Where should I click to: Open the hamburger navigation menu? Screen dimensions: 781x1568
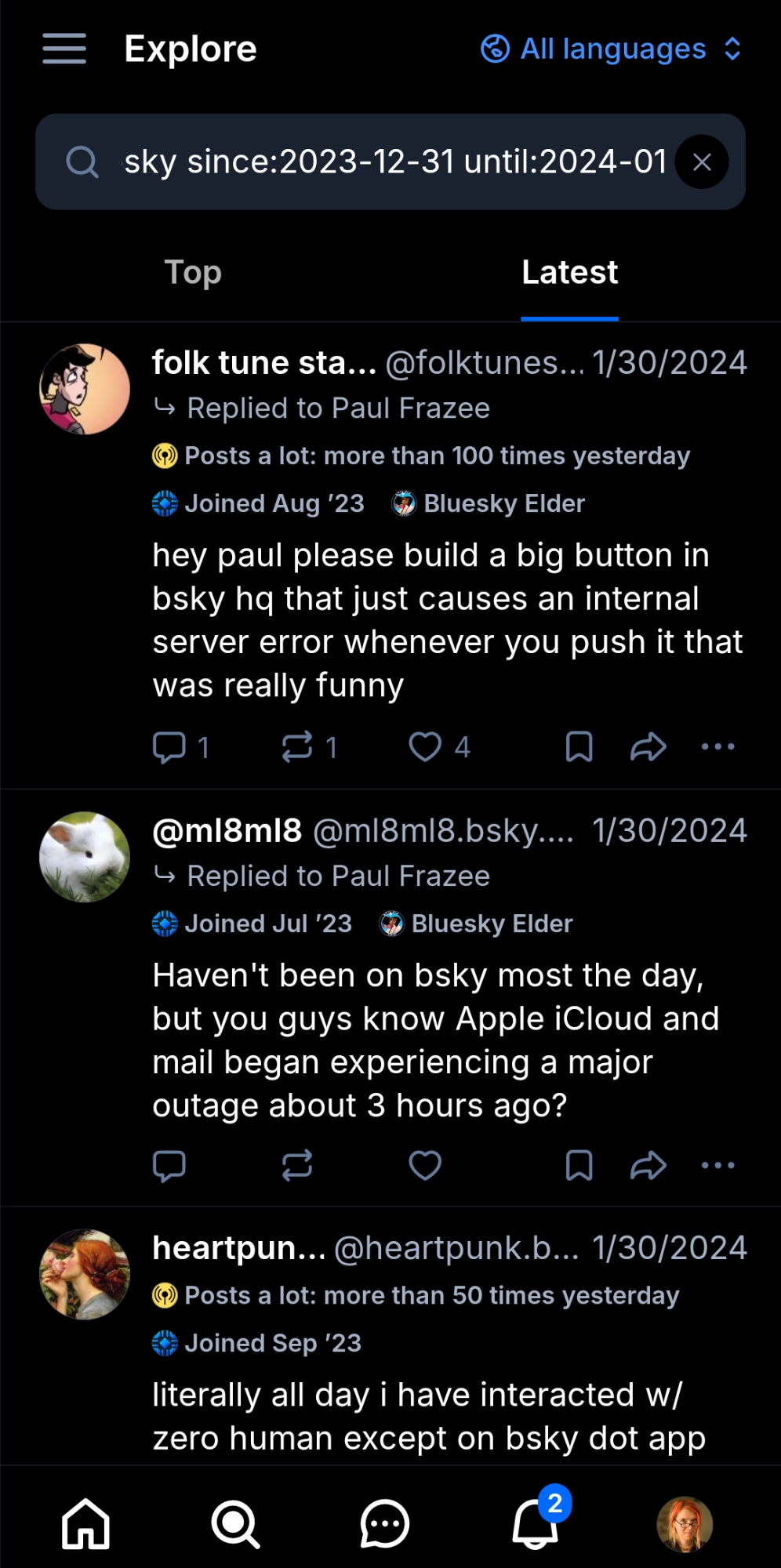tap(64, 49)
